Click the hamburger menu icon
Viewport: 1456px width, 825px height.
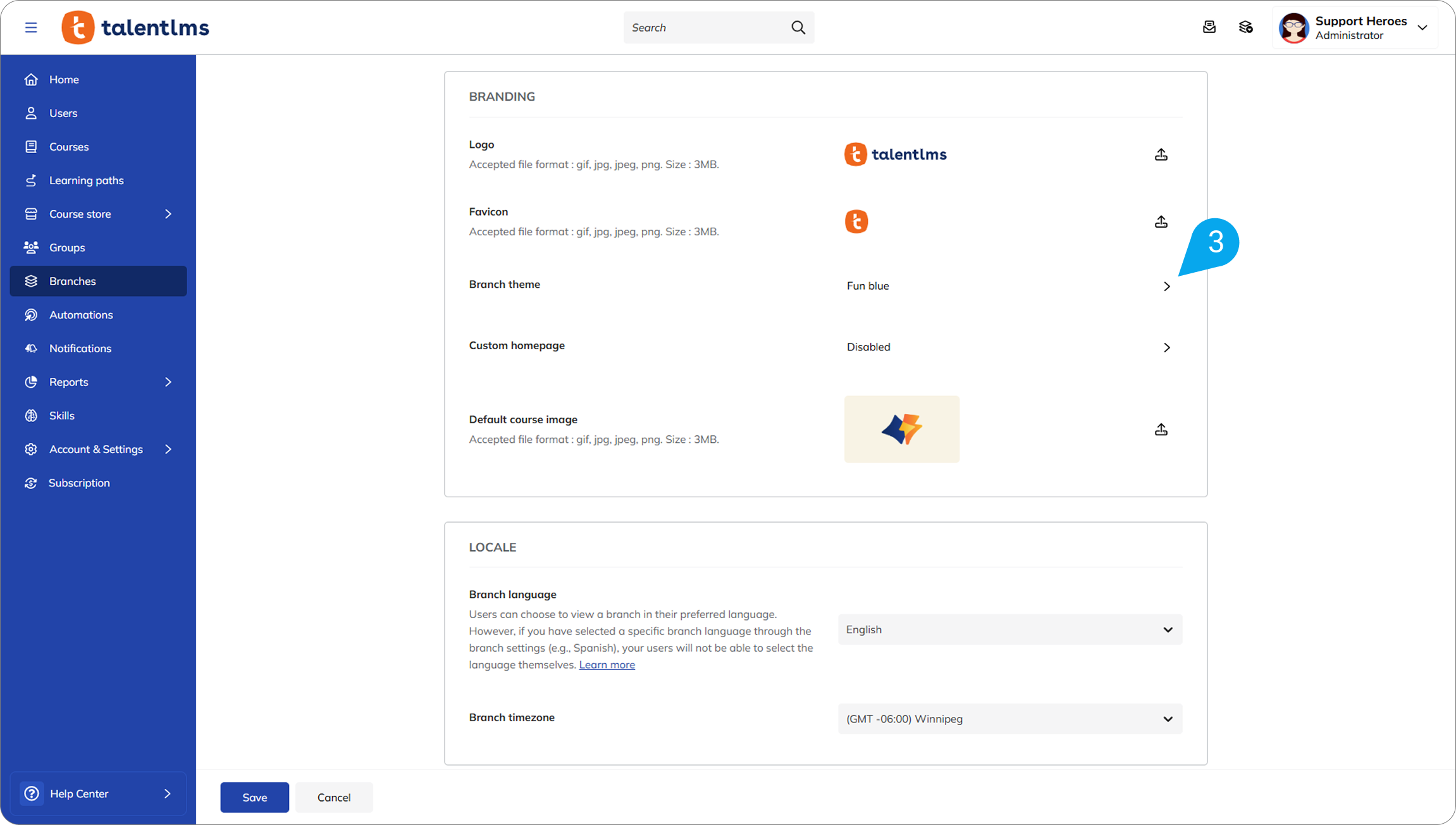(30, 27)
